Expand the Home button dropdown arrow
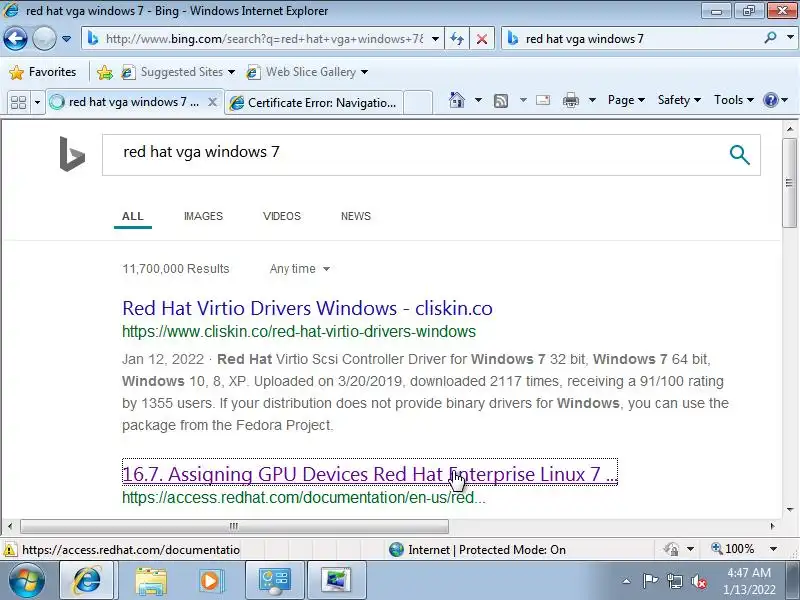Viewport: 800px width, 600px height. (478, 100)
